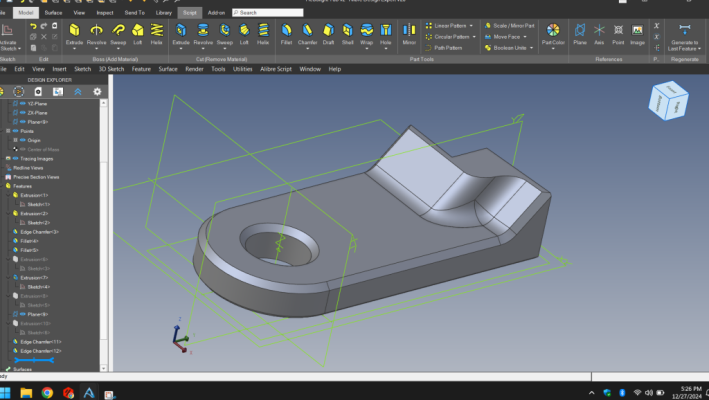Open the Alibre Script menu
This screenshot has width=709, height=400.
276,69
